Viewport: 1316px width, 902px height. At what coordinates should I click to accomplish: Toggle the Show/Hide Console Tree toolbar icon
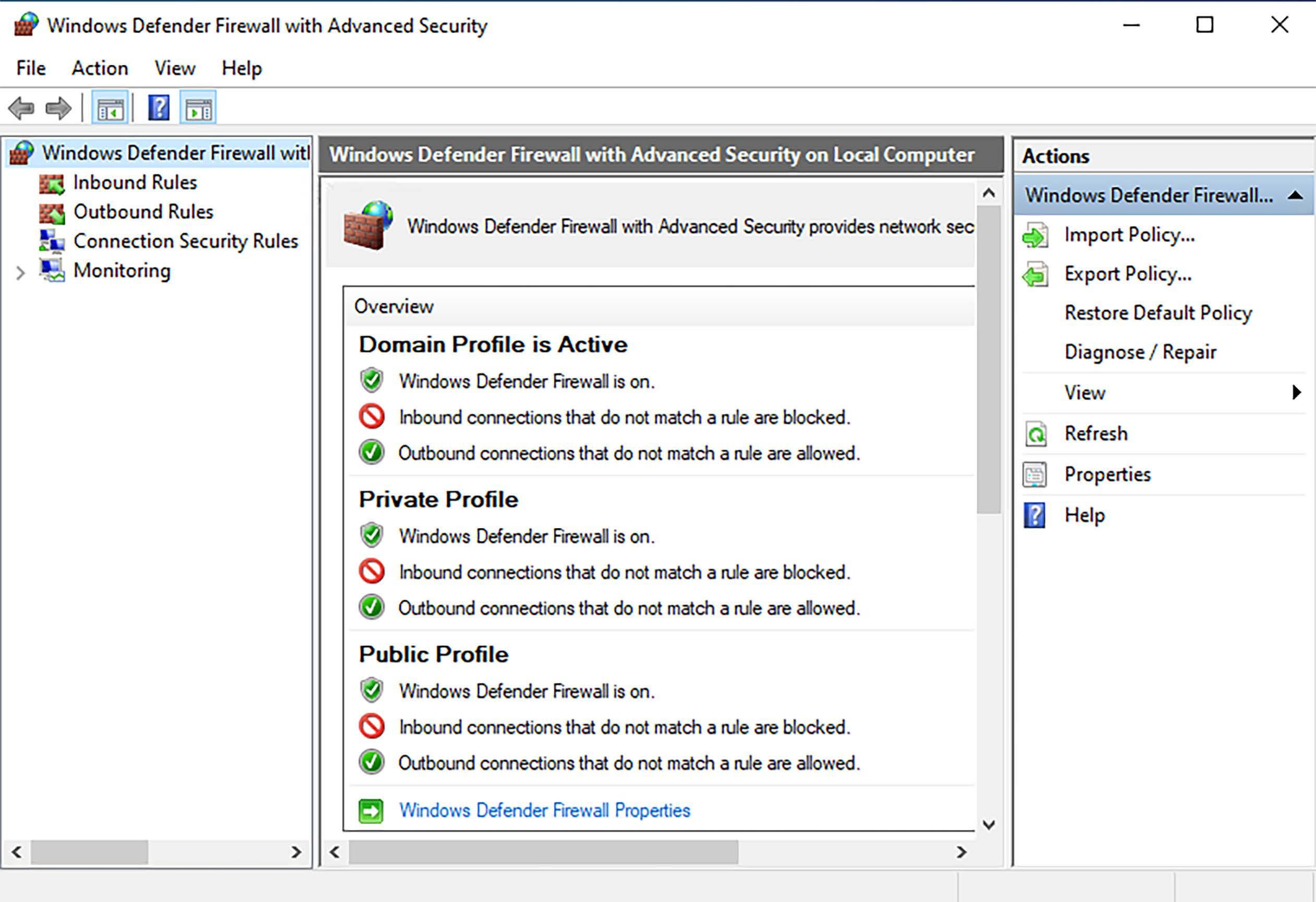point(110,108)
